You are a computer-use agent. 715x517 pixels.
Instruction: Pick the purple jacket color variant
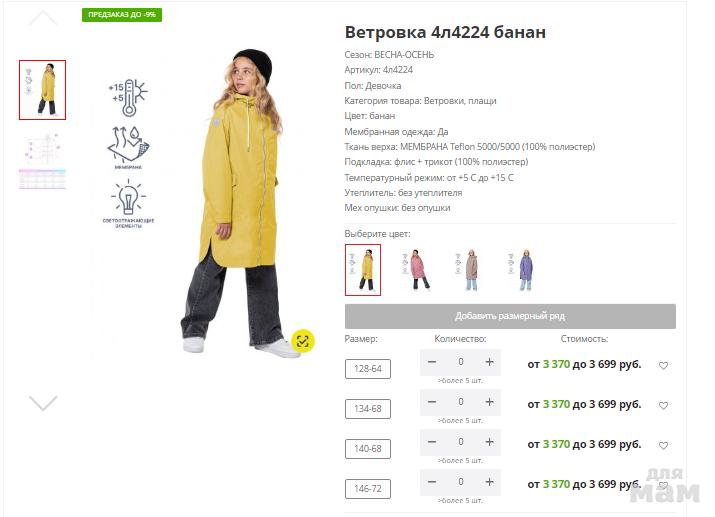521,270
